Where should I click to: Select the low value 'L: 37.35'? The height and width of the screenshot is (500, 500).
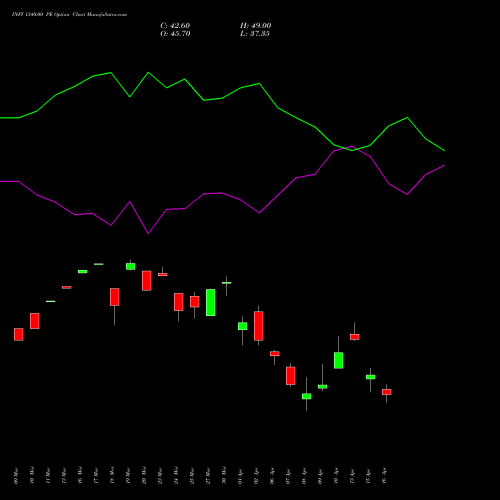[x=255, y=34]
